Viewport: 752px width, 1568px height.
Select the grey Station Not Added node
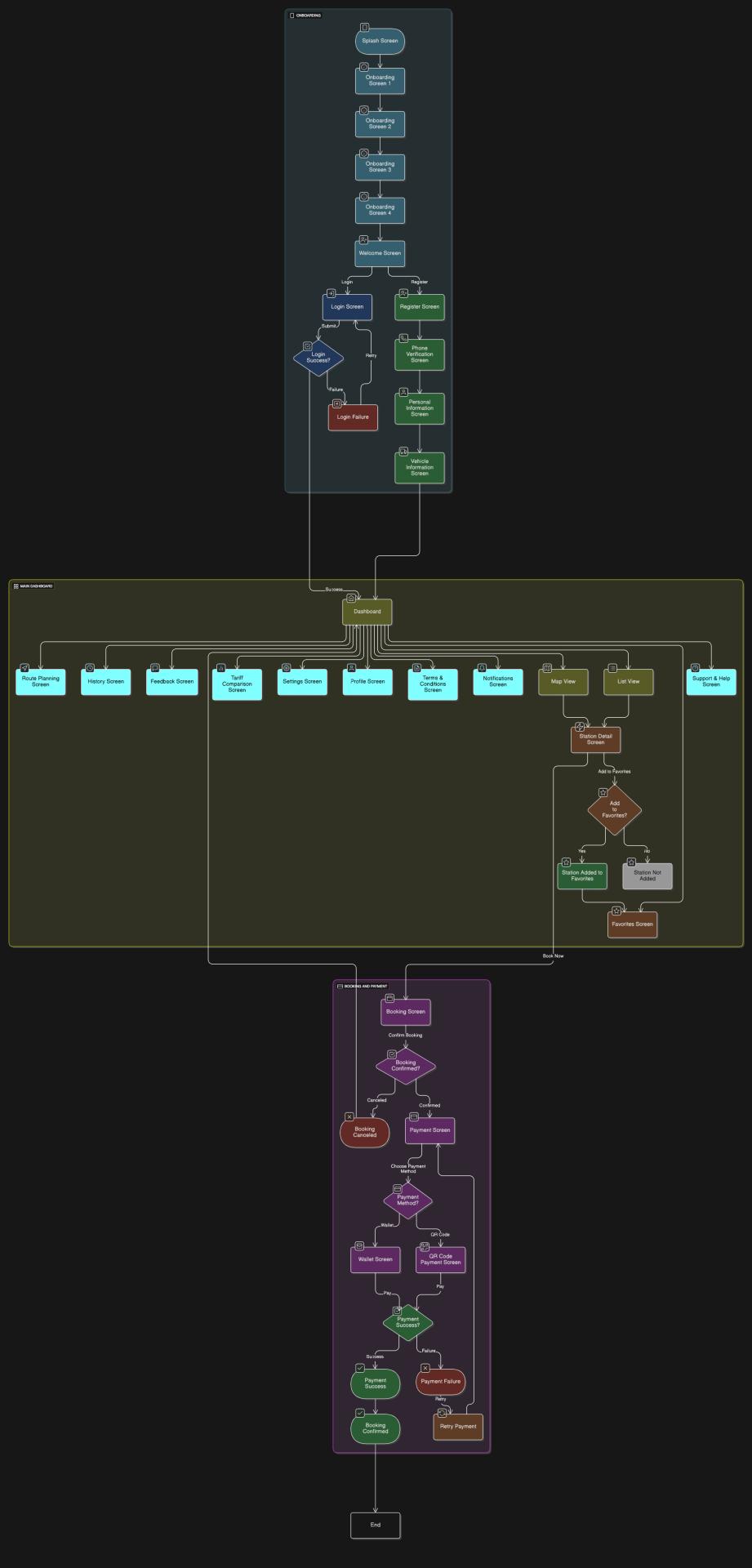[x=647, y=876]
